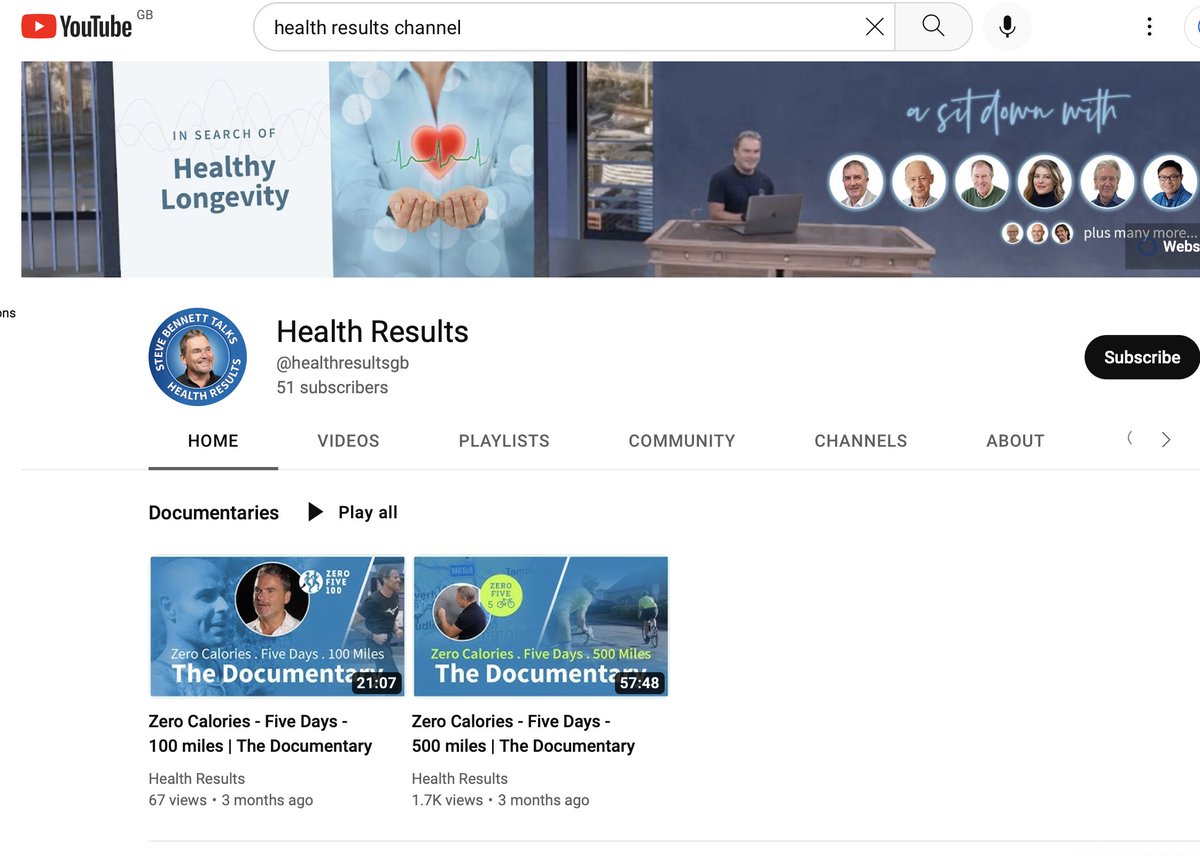This screenshot has height=856, width=1200.
Task: Open Health Results channel avatar
Action: [x=197, y=357]
